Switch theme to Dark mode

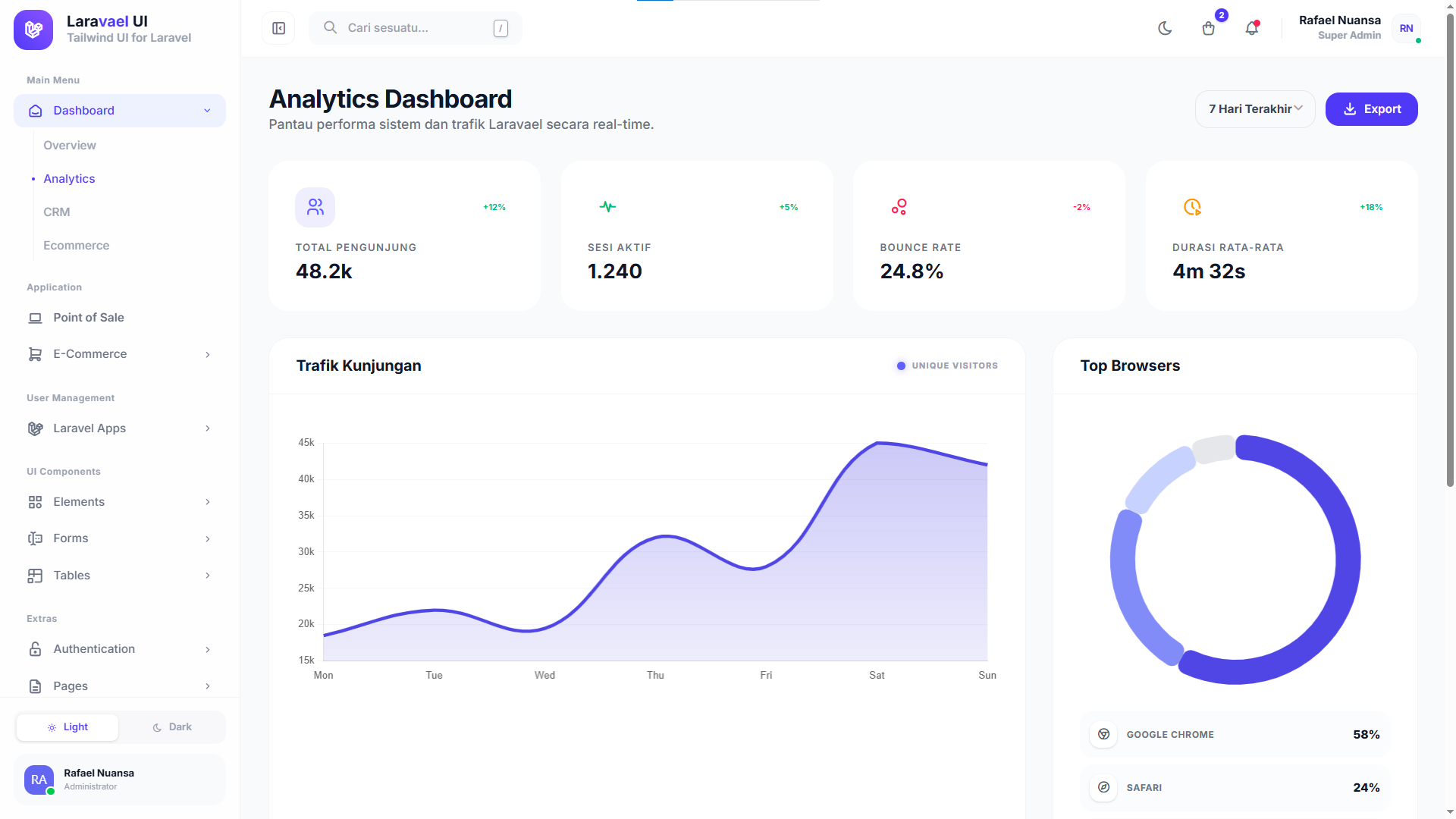(x=172, y=727)
